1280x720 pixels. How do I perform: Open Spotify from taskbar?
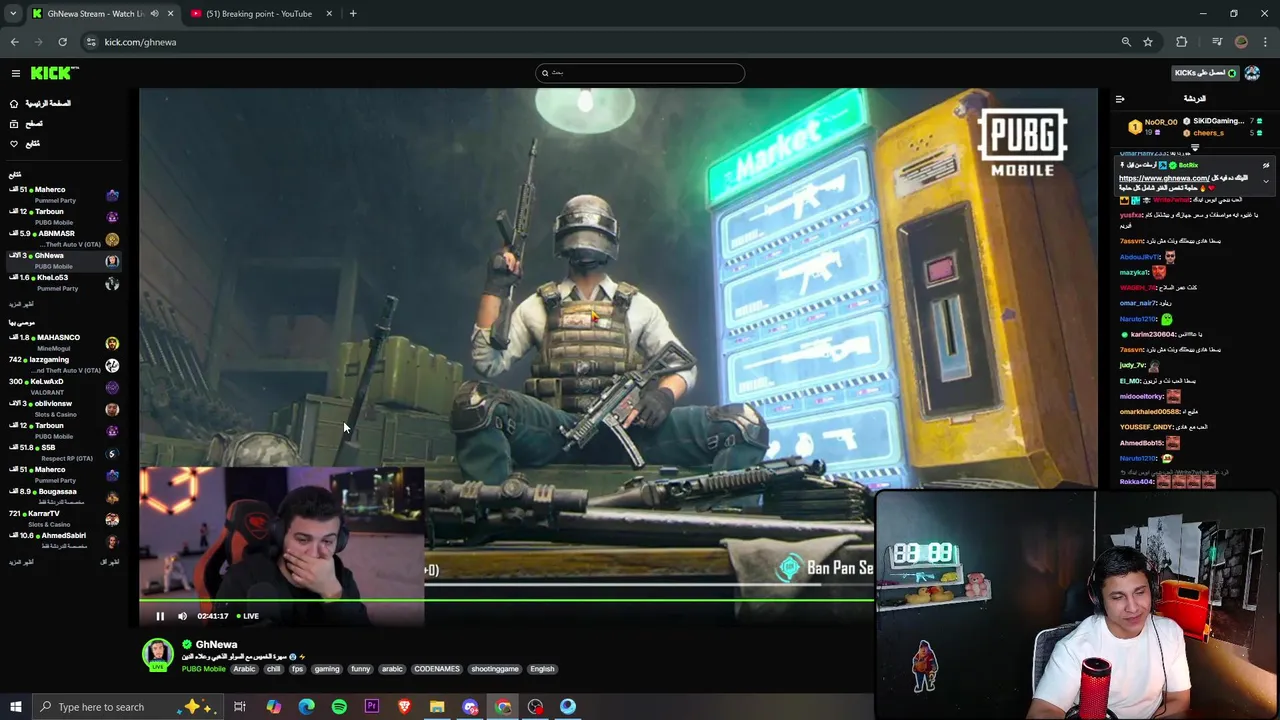point(339,707)
